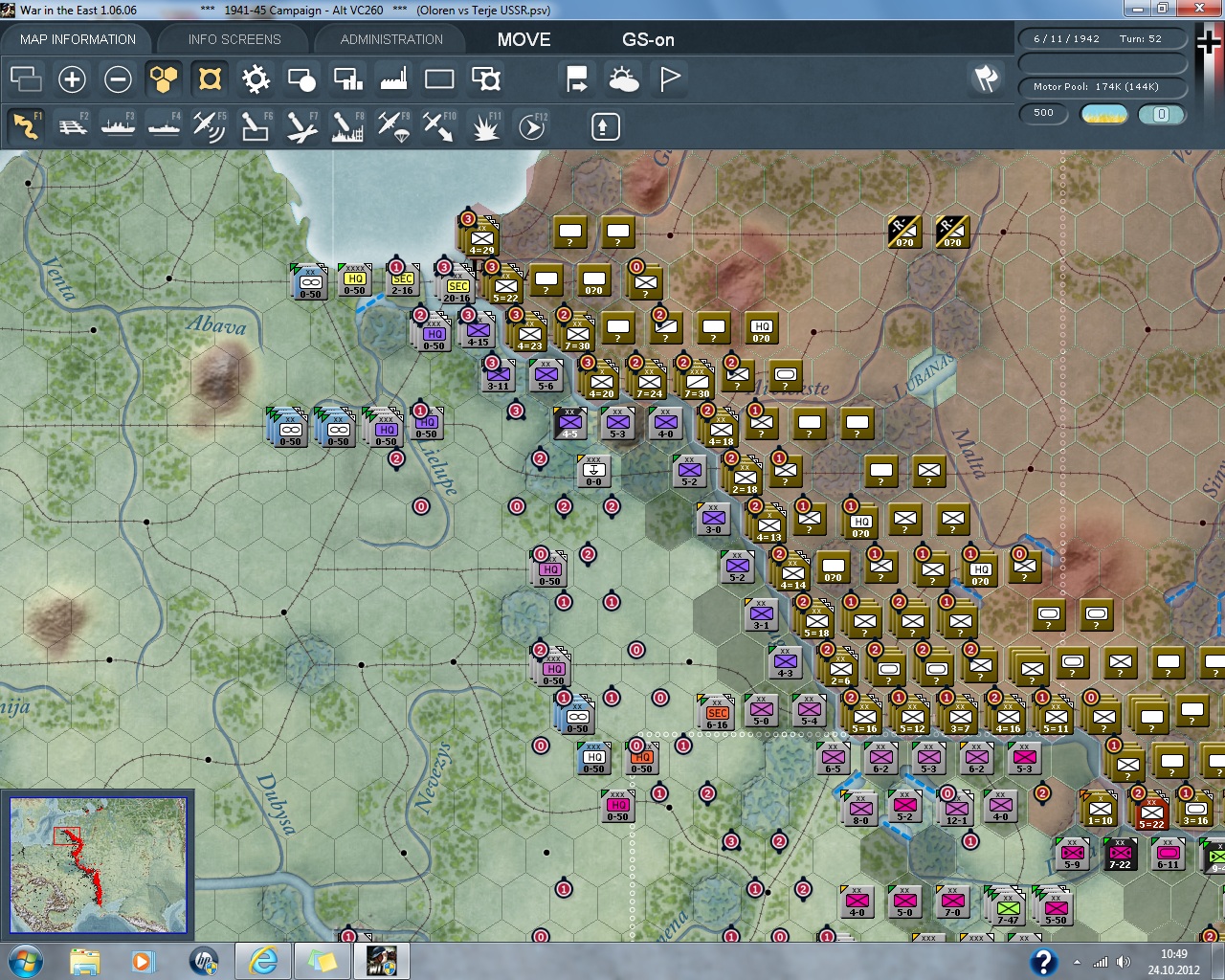Click the rectangle-with-bar-chart toolbar icon
The image size is (1225, 980).
click(347, 78)
